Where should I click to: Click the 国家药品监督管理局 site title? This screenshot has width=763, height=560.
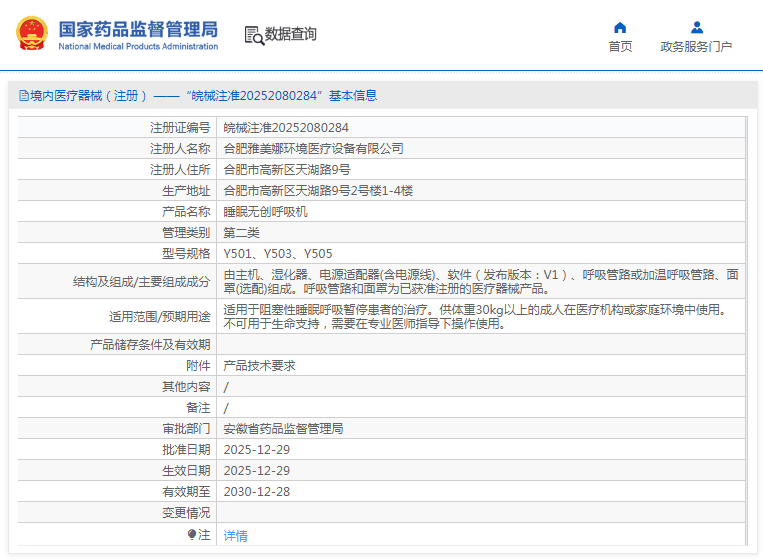138,29
